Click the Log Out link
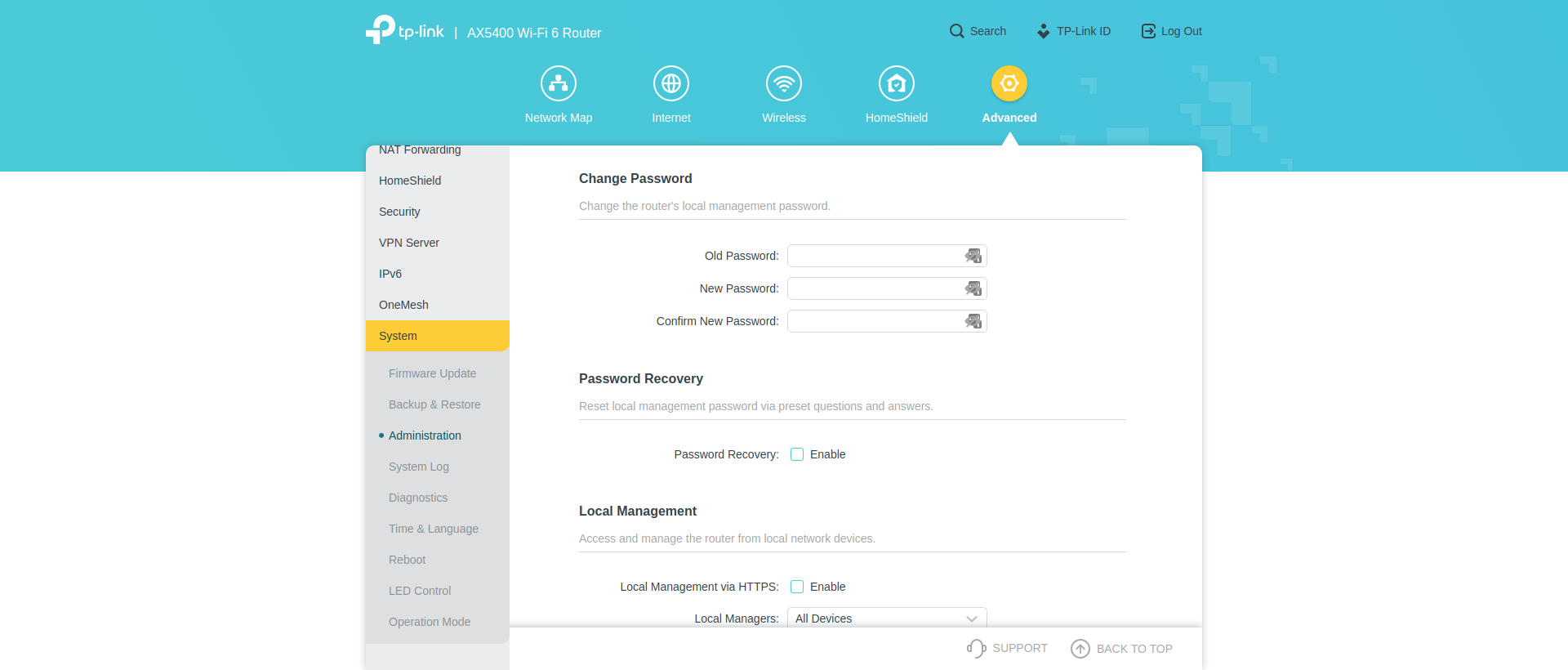This screenshot has width=1568, height=670. pos(1172,31)
